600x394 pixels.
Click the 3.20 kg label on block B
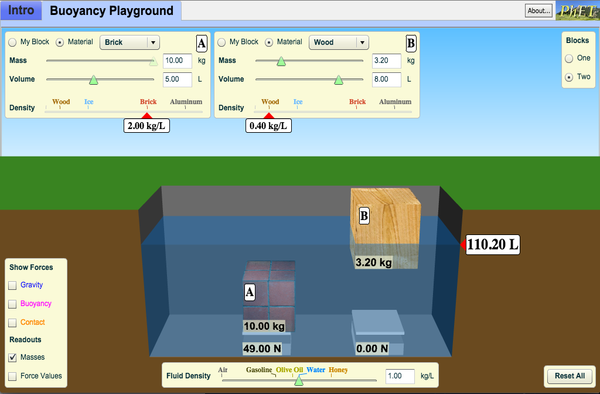click(374, 262)
